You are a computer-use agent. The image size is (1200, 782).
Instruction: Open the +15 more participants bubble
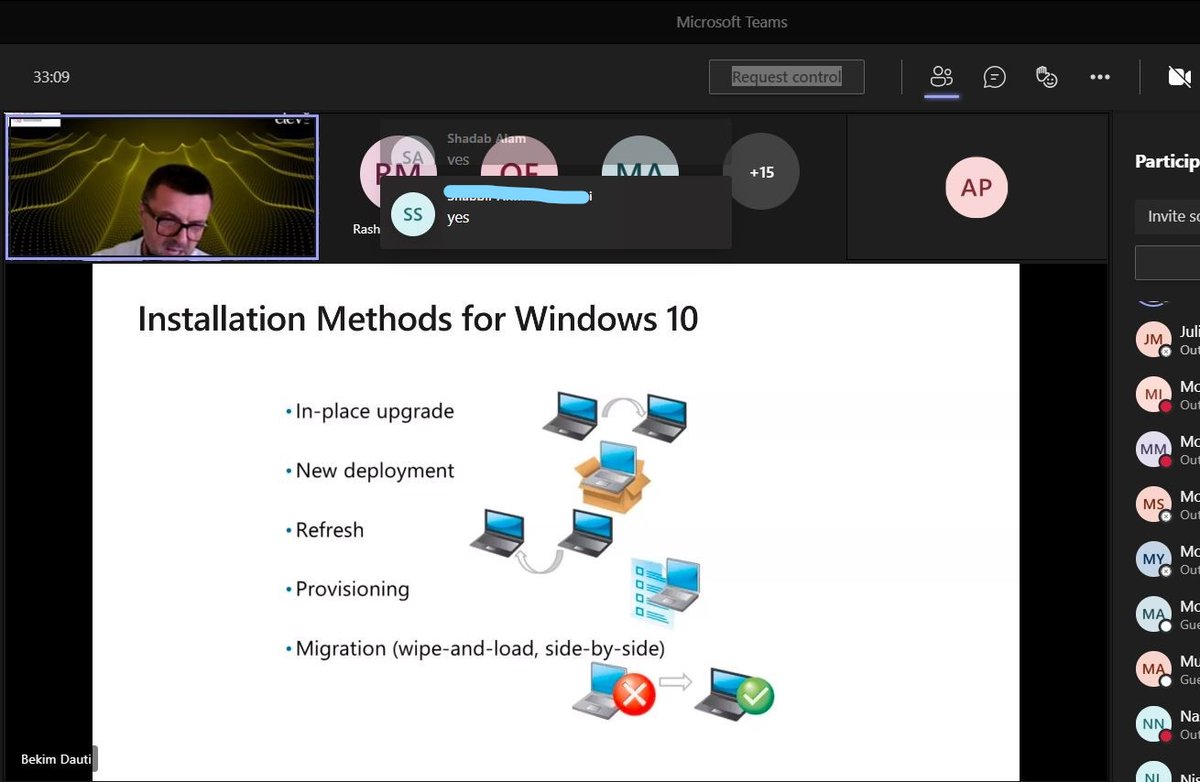point(761,172)
